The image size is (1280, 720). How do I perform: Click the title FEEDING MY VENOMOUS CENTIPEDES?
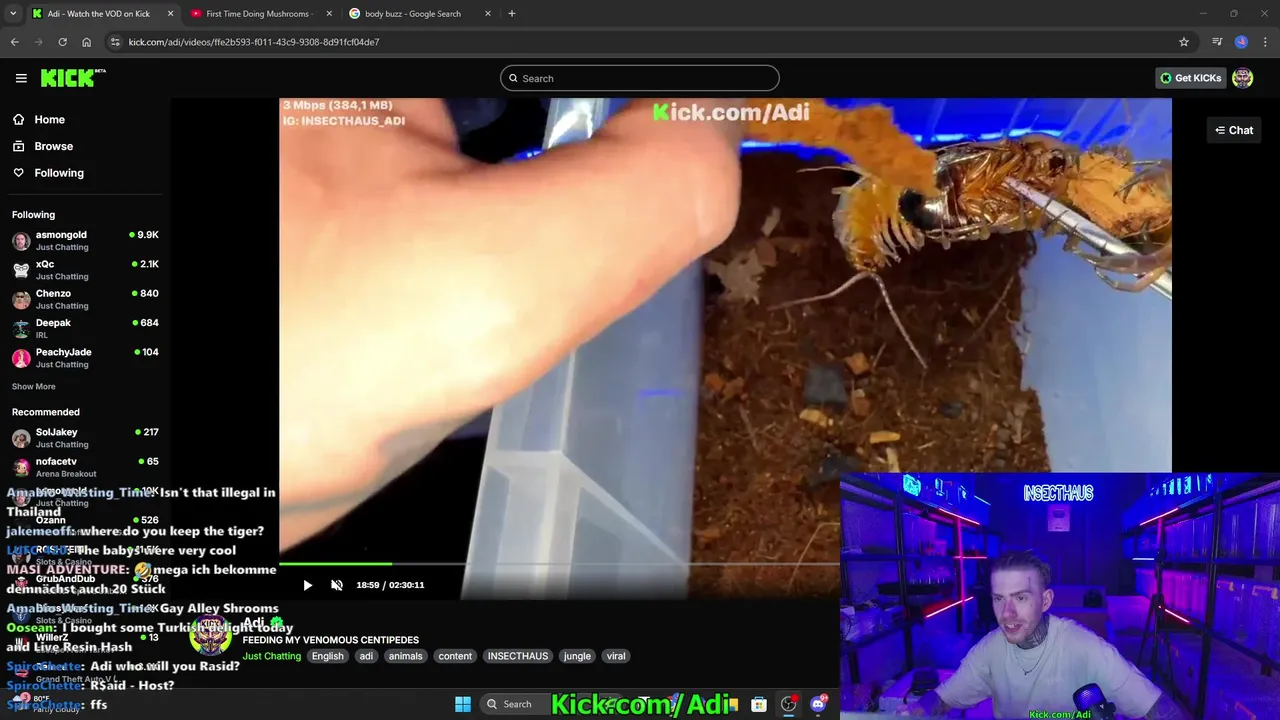pos(331,640)
